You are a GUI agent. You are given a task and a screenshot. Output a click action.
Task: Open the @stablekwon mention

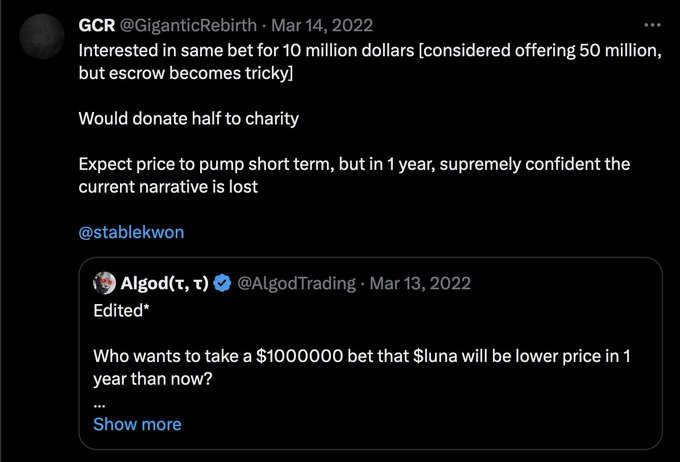(x=131, y=232)
